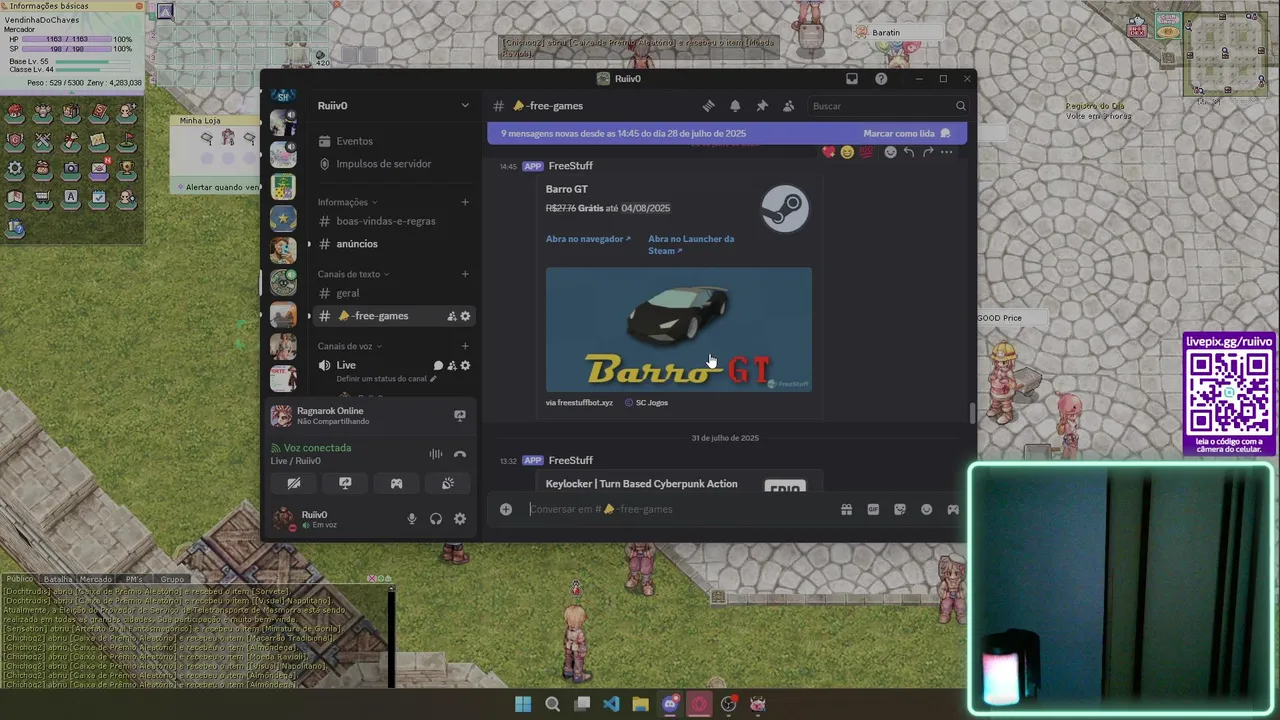Toggle camera on in voice panel
Screen dimensions: 1280x720
(x=294, y=483)
